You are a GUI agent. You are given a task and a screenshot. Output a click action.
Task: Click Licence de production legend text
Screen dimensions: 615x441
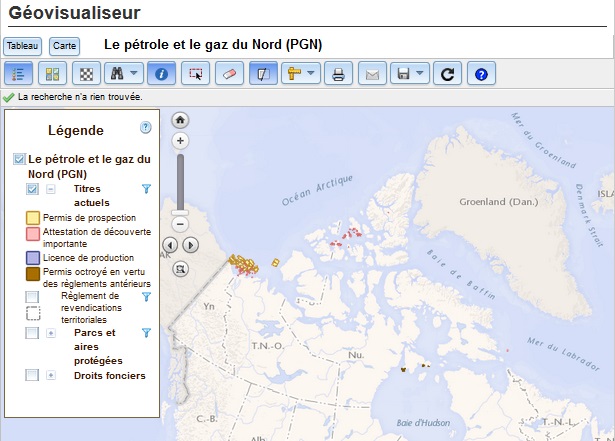point(89,258)
